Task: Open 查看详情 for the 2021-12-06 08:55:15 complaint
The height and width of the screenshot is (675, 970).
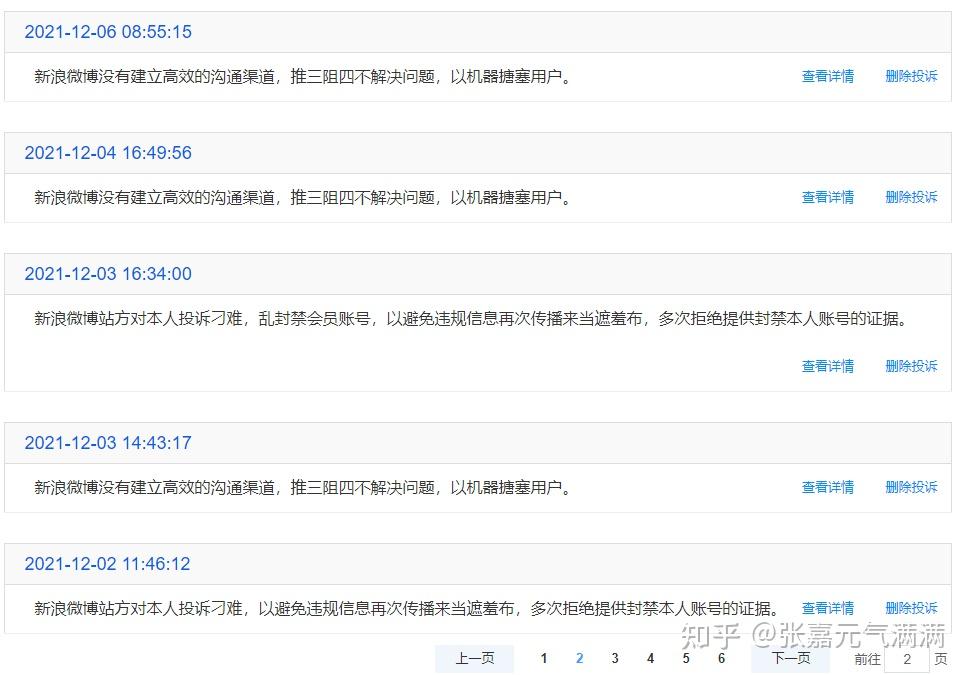Action: (827, 76)
